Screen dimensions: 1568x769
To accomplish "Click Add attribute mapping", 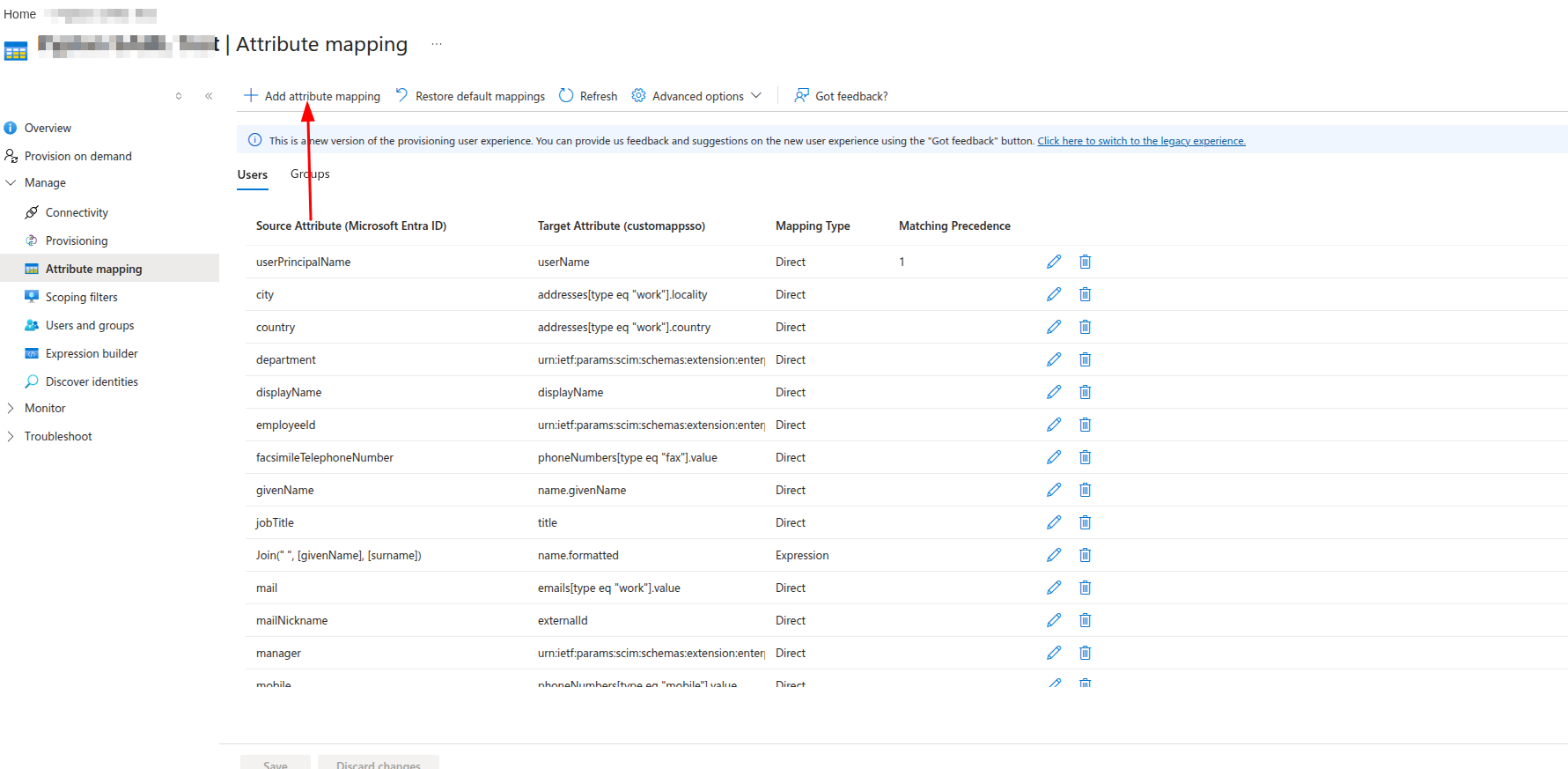I will click(x=313, y=96).
